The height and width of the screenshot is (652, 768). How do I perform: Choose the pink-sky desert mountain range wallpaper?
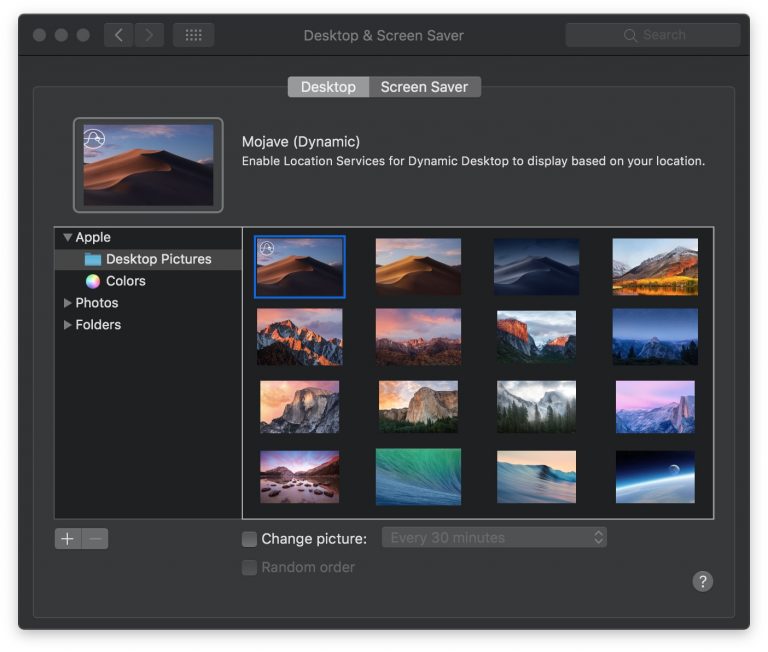[418, 337]
